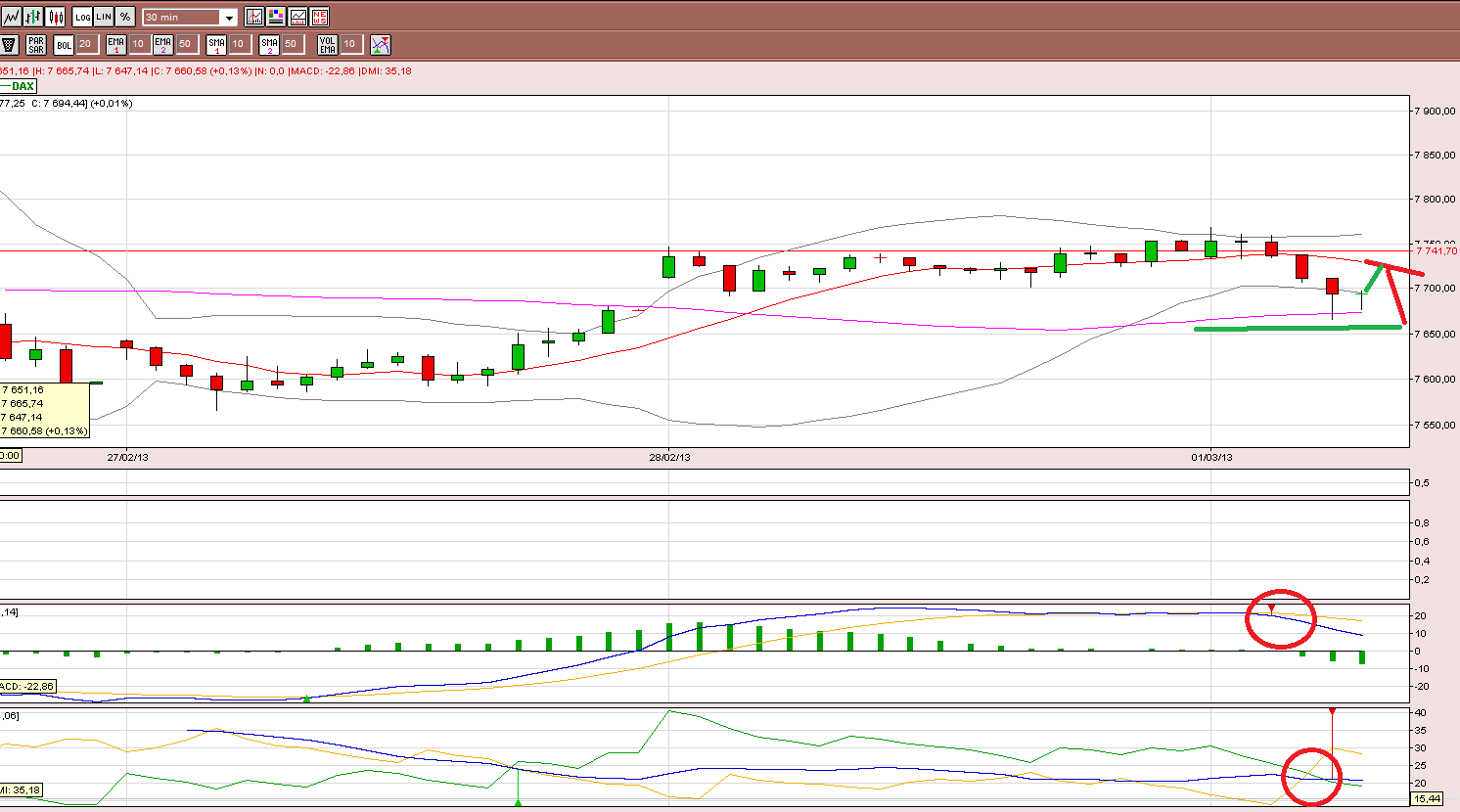Click the 7 651,16 value in tooltip
Viewport: 1460px width, 812px height.
24,390
